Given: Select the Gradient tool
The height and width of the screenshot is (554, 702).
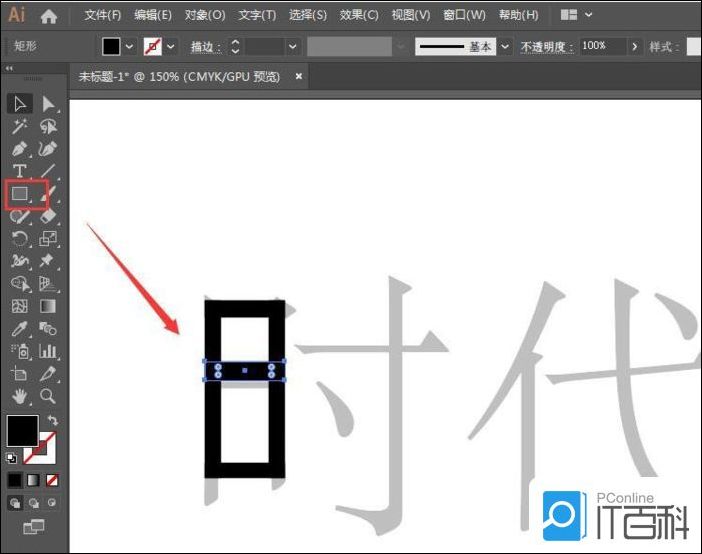Looking at the screenshot, I should pyautogui.click(x=48, y=306).
